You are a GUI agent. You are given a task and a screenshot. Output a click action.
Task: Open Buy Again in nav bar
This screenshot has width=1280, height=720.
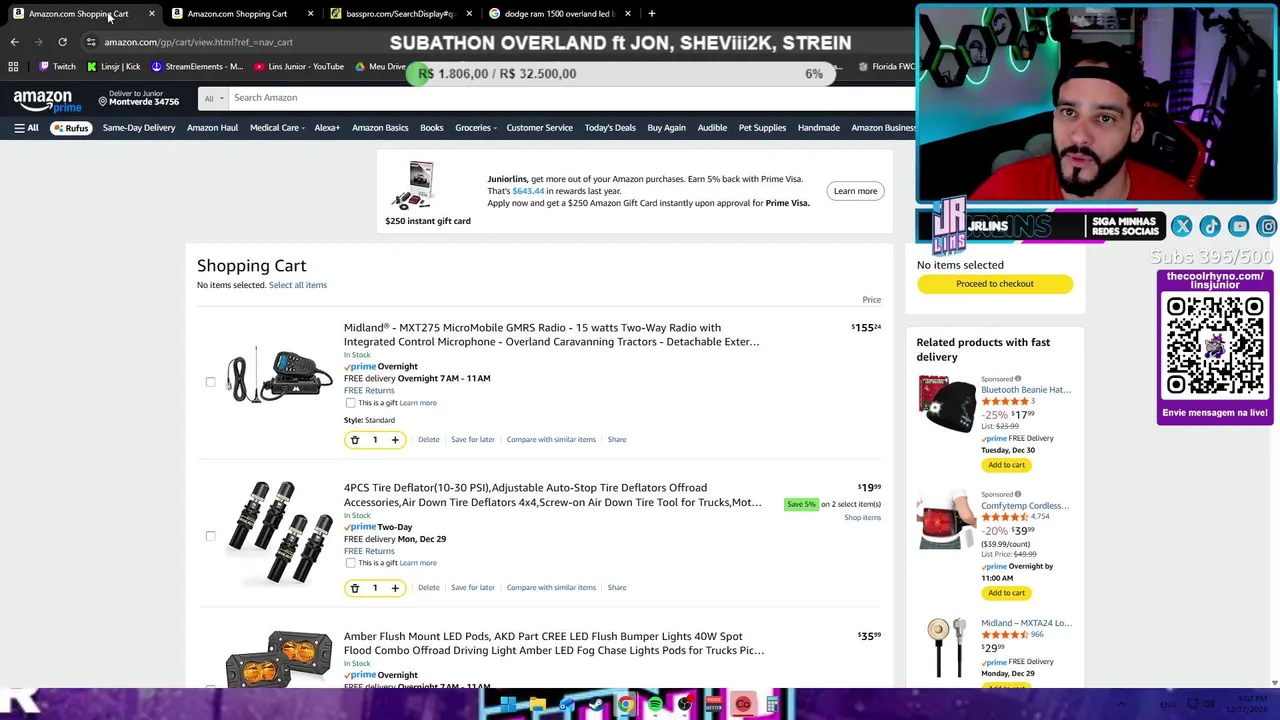(x=666, y=128)
